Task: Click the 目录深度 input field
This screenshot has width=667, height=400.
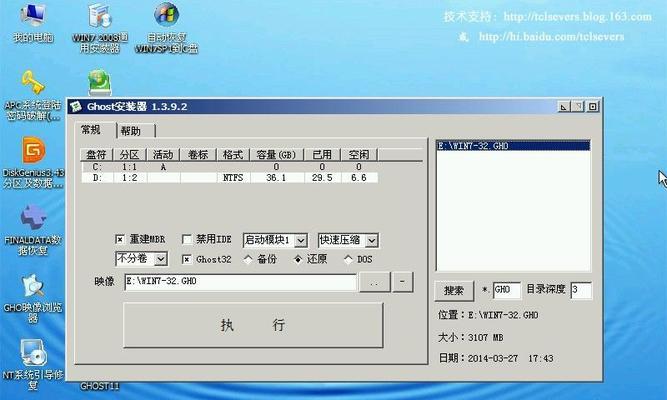Action: (580, 290)
